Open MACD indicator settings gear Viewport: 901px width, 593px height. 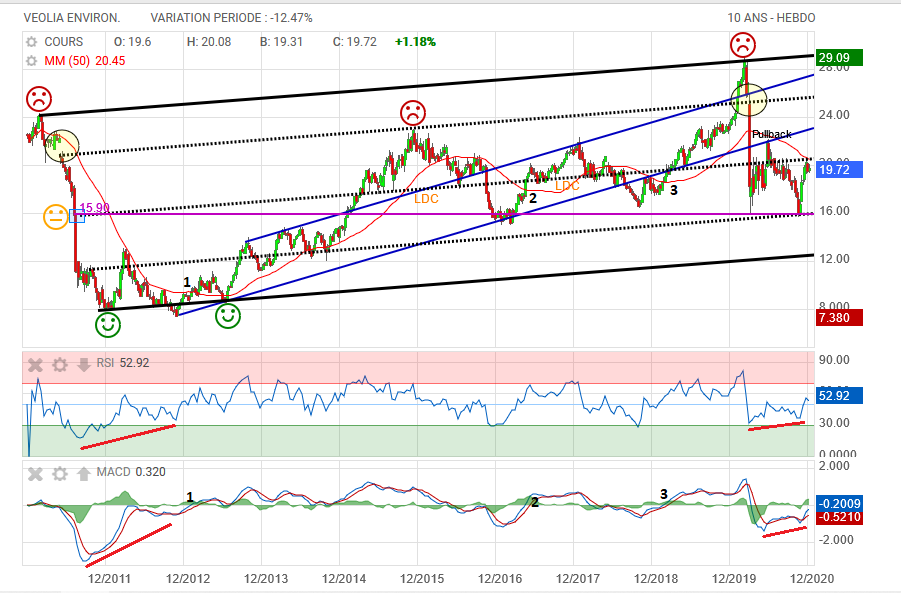coord(60,473)
